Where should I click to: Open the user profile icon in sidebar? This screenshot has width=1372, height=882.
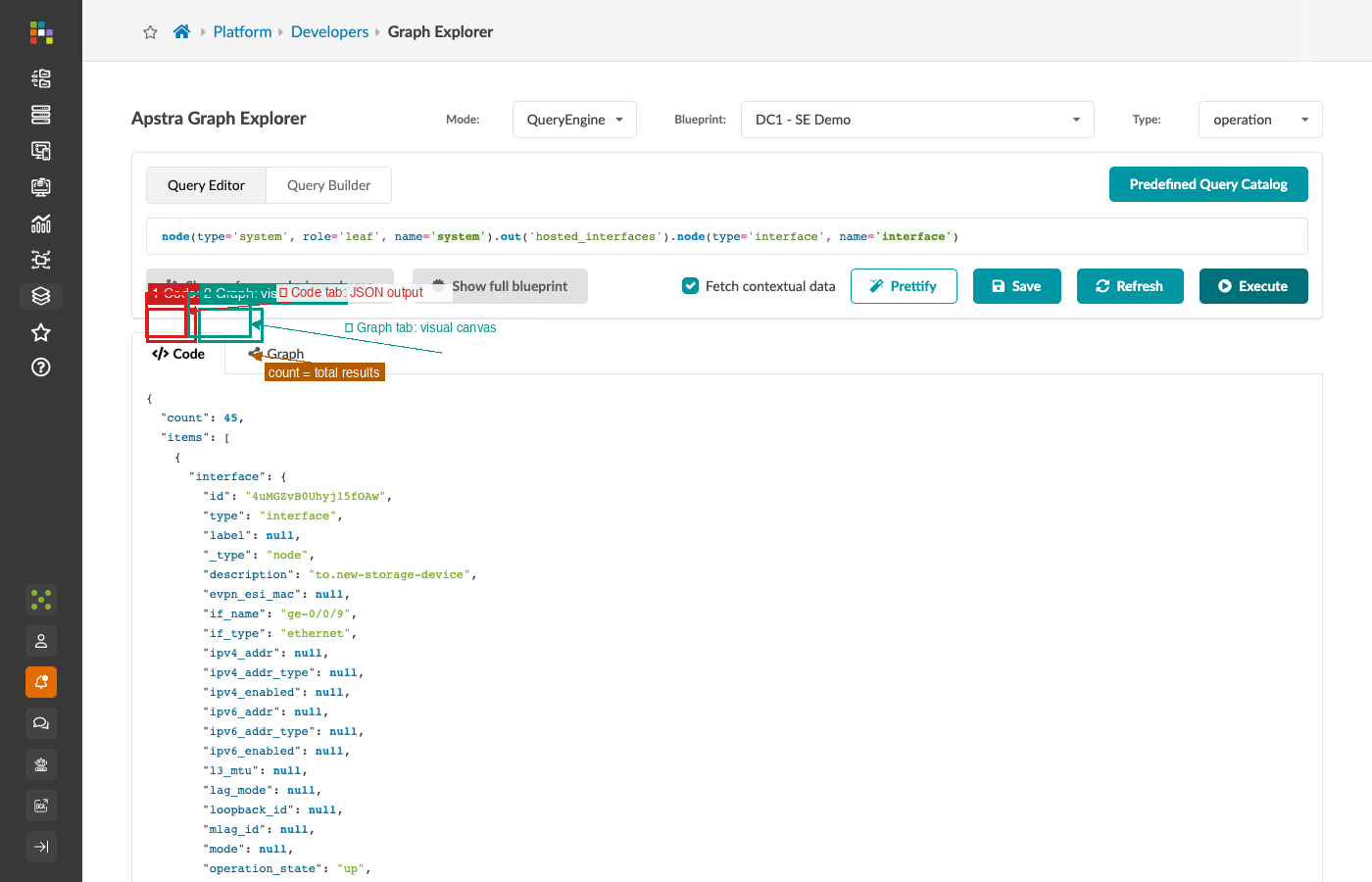coord(41,641)
